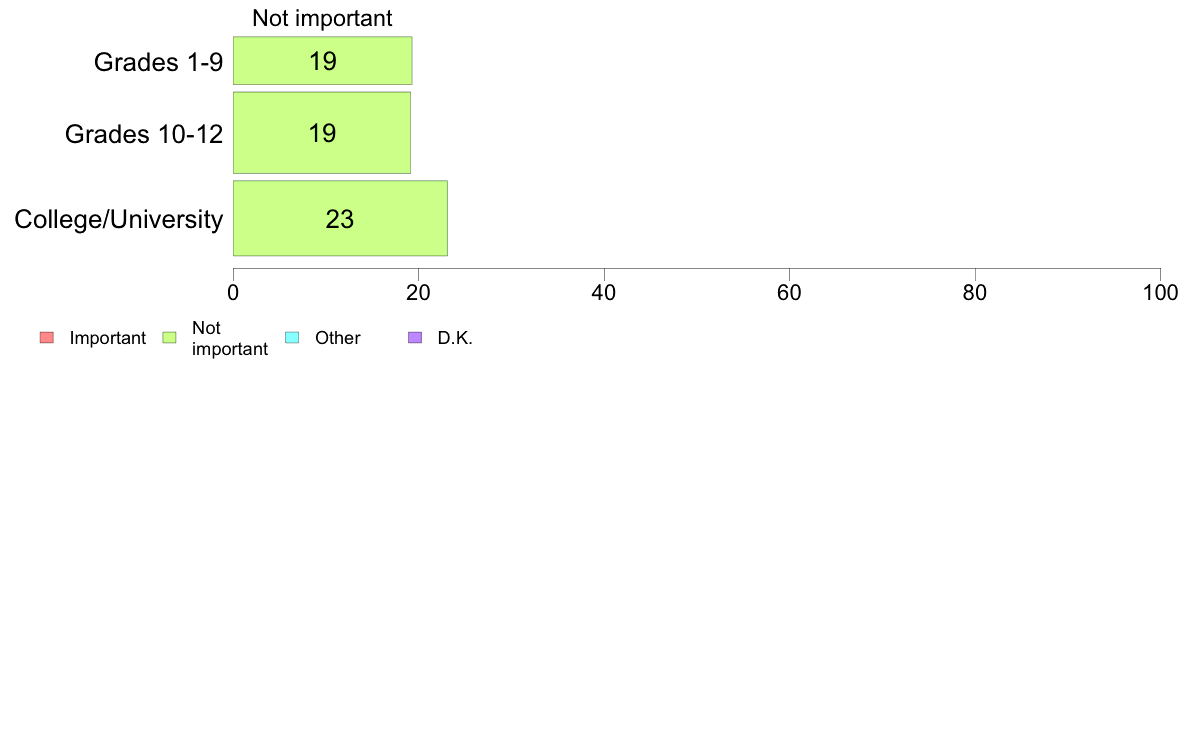Click the 60 tick label
1188x736 pixels.
tap(789, 293)
